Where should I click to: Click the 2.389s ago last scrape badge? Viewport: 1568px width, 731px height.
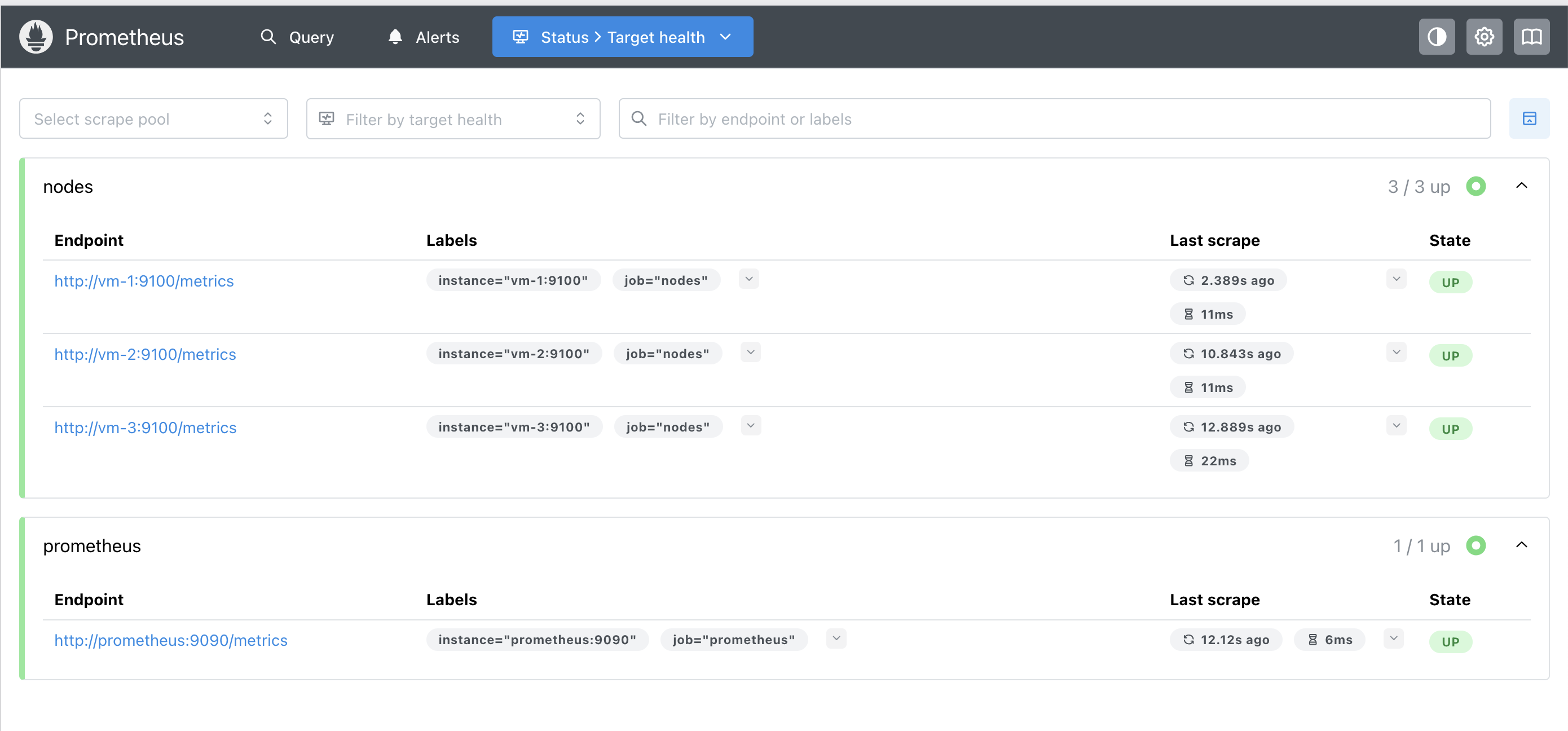pos(1228,280)
